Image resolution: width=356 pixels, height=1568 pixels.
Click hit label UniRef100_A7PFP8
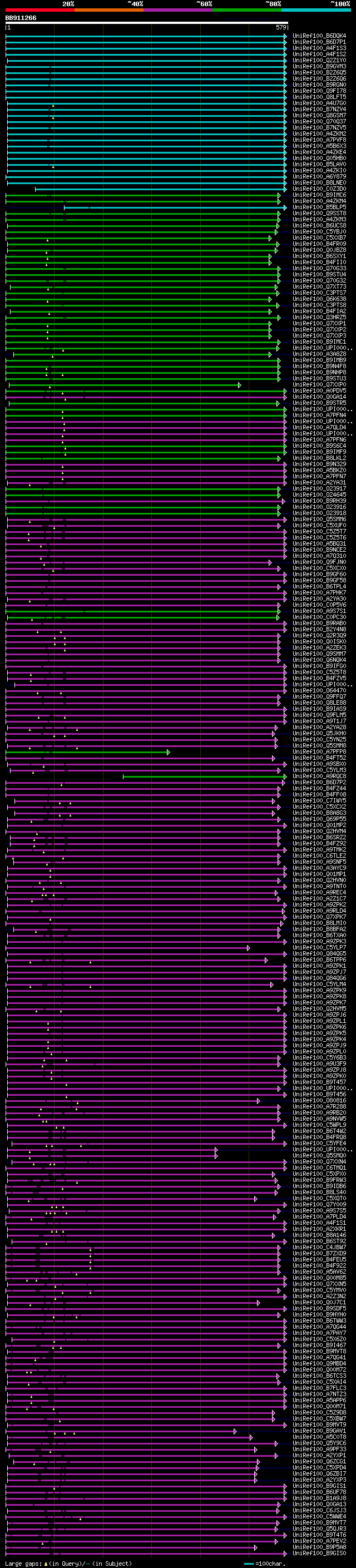319,752
